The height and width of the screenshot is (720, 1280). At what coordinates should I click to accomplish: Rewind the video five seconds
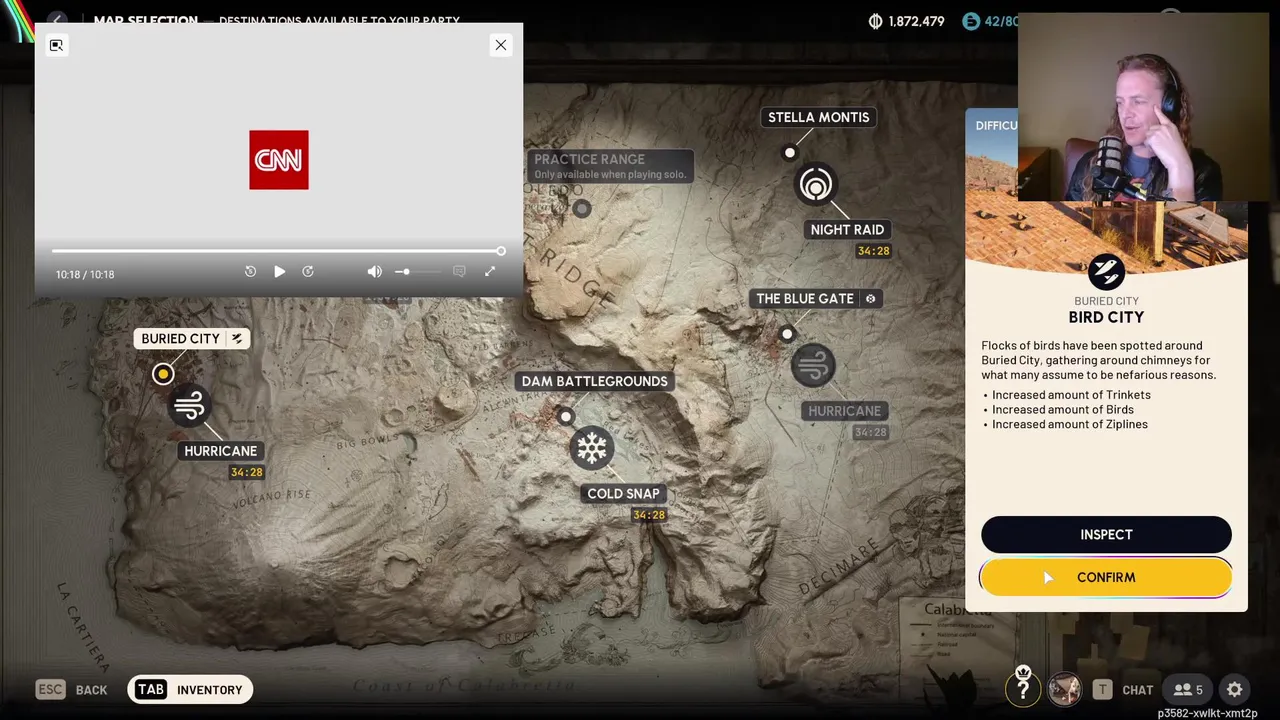pyautogui.click(x=250, y=271)
